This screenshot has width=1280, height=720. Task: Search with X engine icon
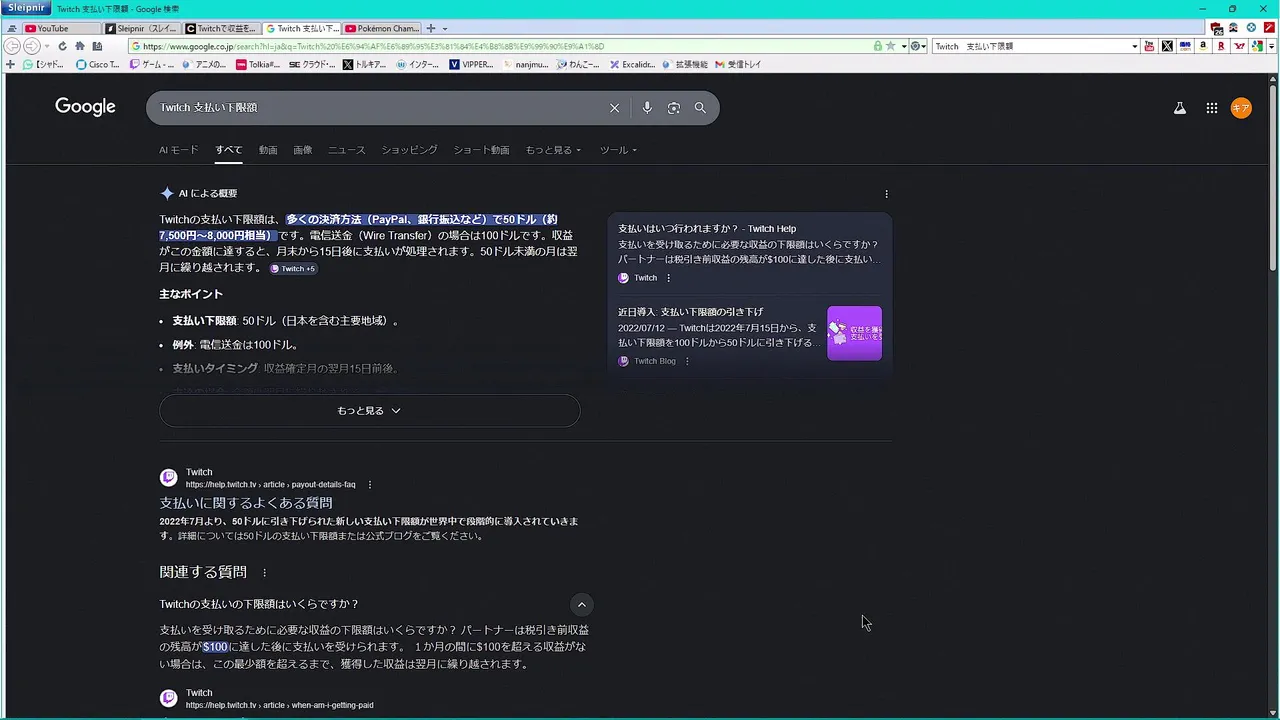point(1167,46)
